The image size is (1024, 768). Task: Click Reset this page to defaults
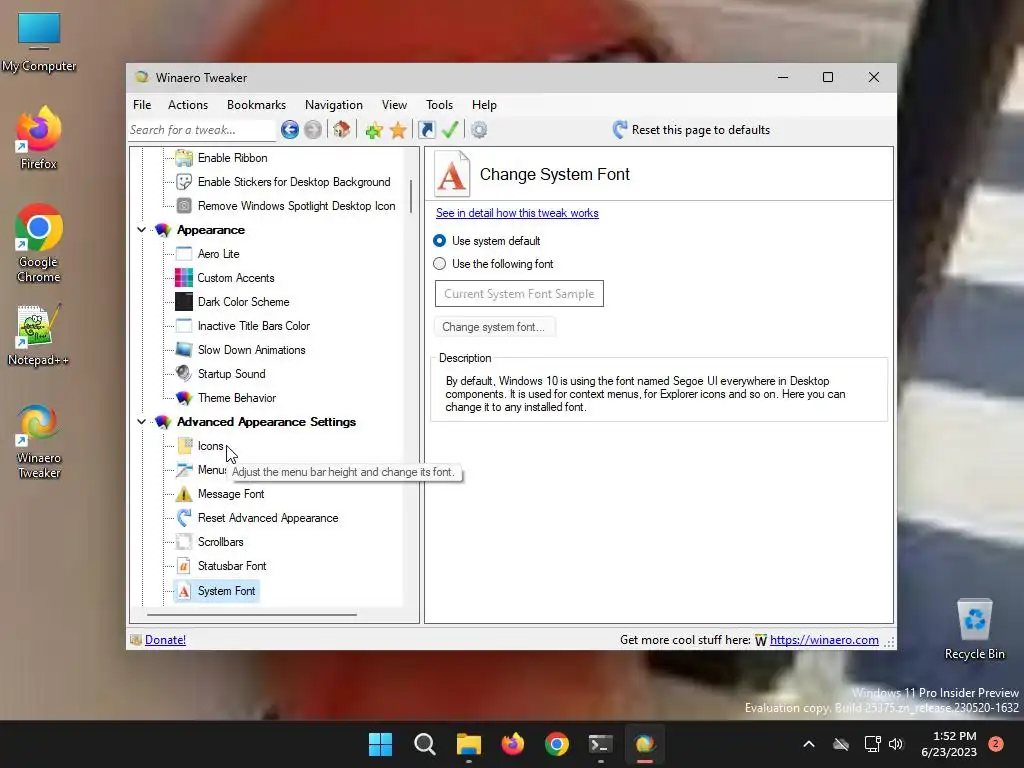point(692,130)
